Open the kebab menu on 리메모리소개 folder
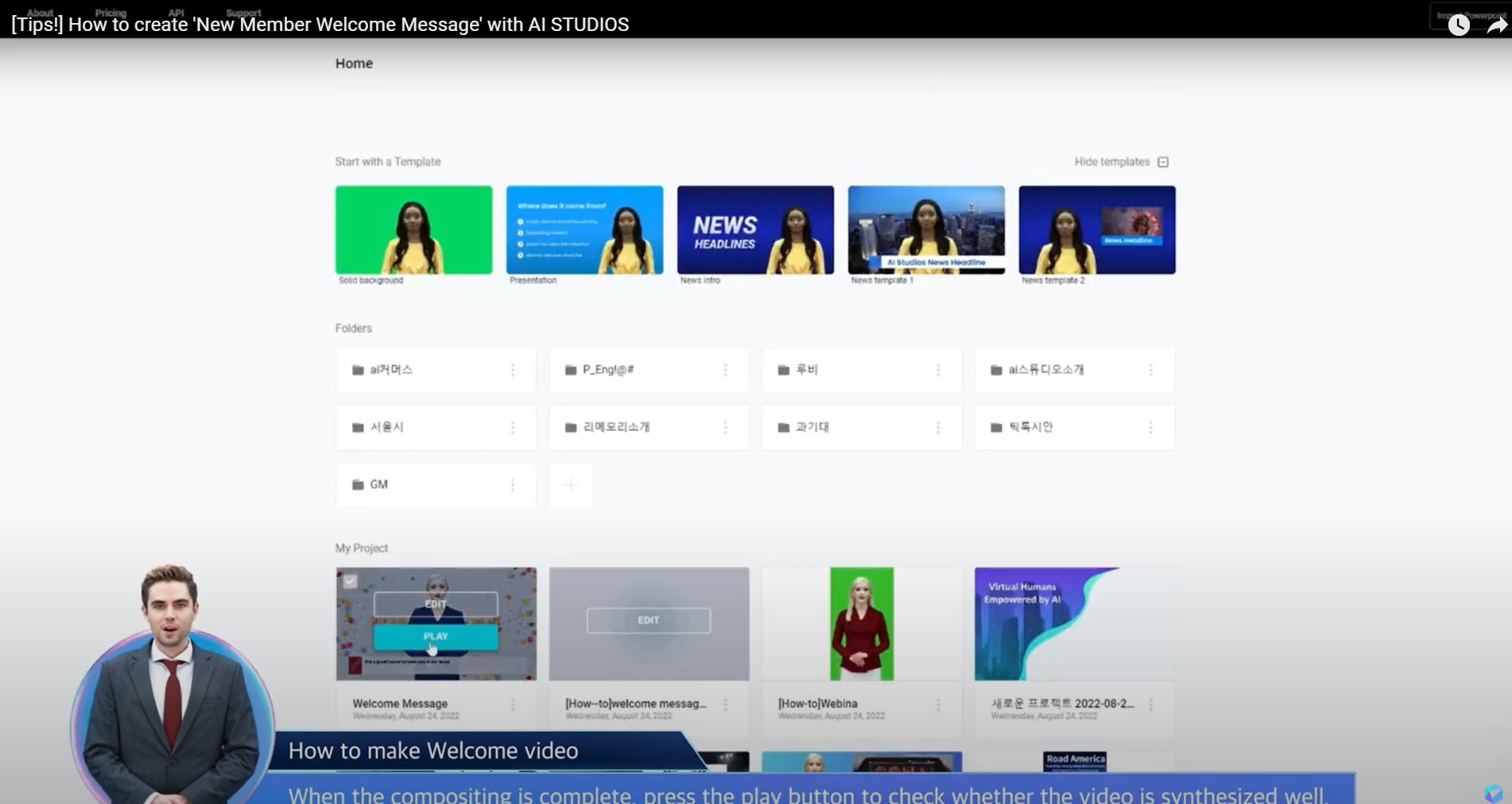Screen dimensions: 1512x804 tap(726, 427)
